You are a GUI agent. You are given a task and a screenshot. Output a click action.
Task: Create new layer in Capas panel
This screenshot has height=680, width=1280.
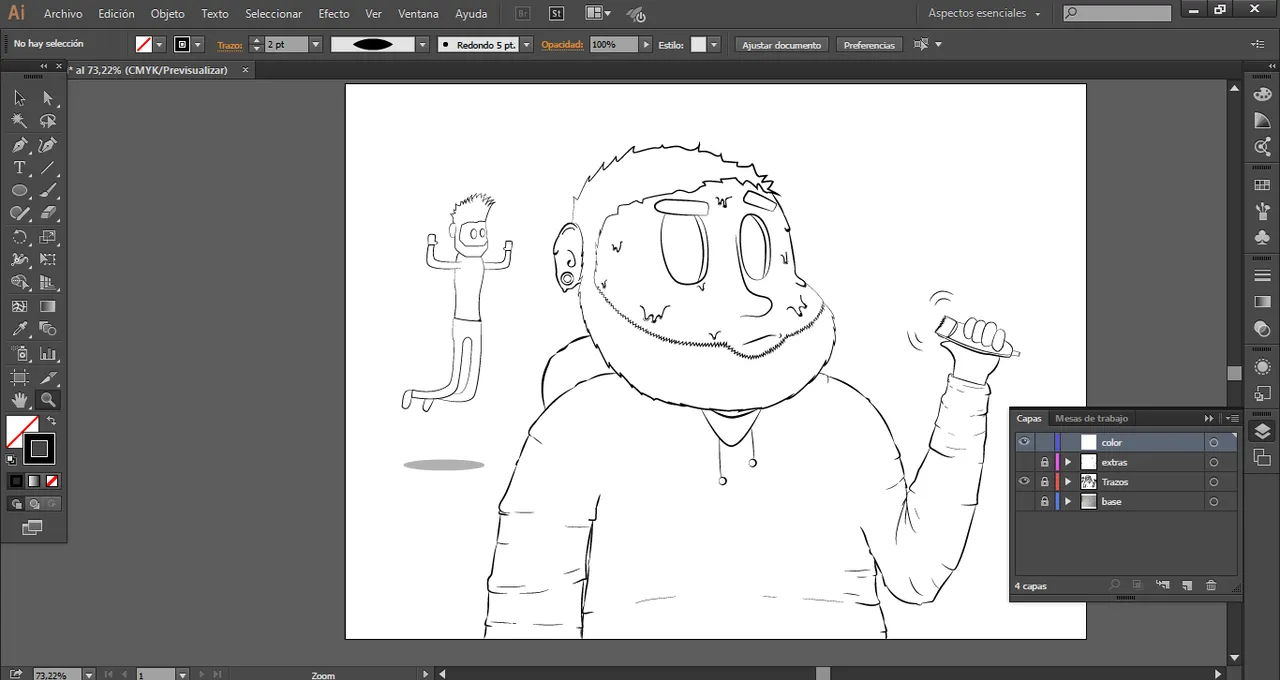(1187, 585)
